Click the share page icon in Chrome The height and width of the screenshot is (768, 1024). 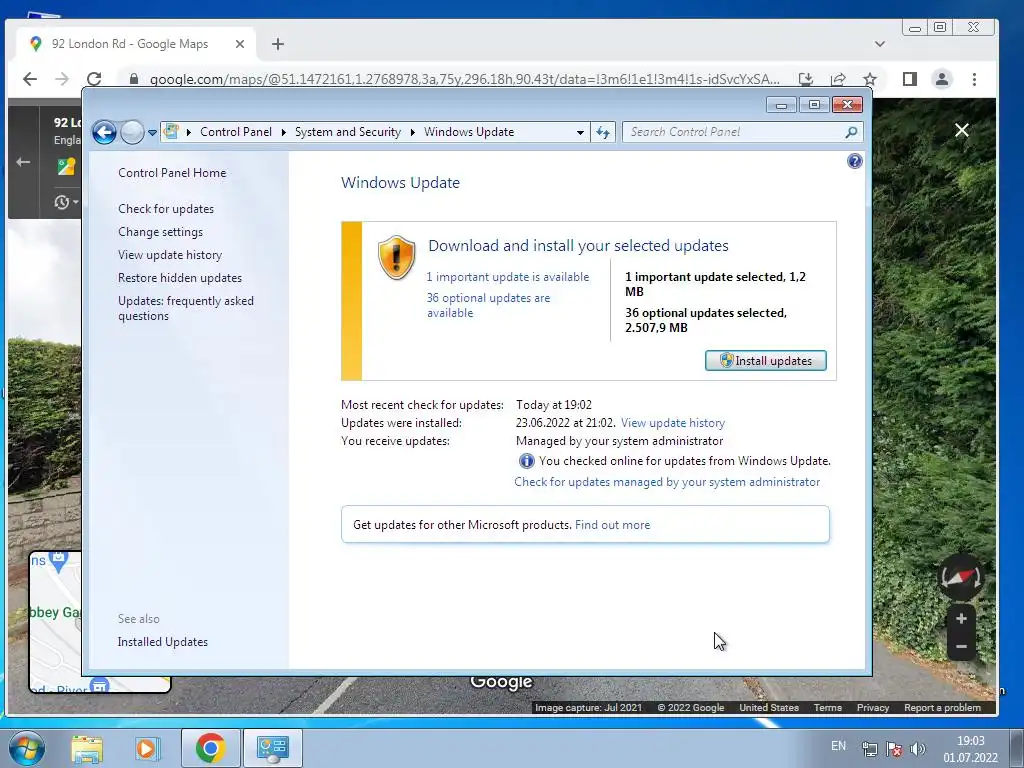click(838, 79)
